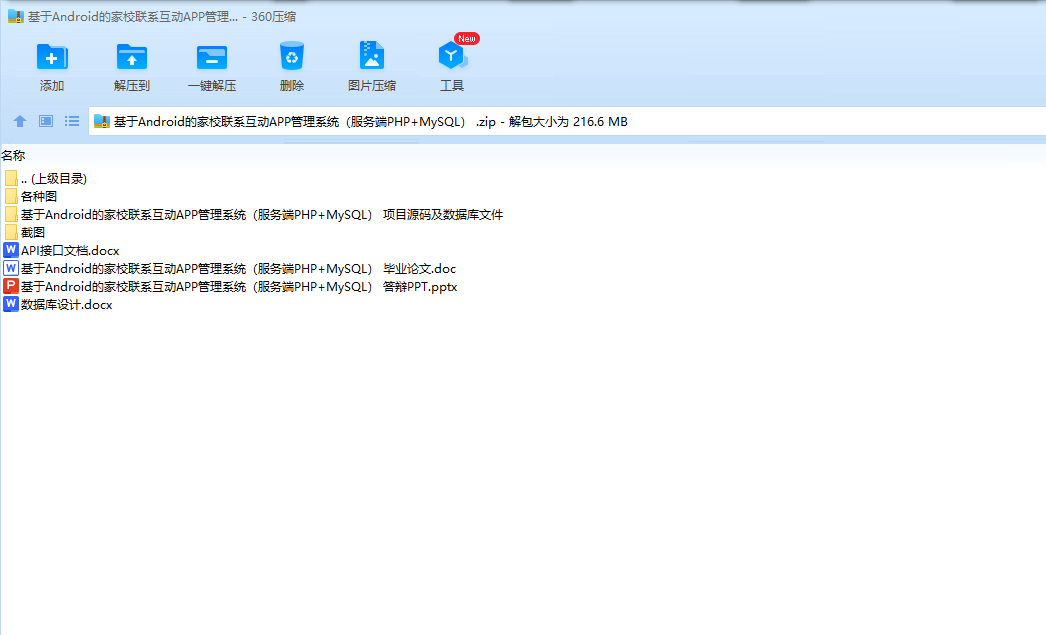The width and height of the screenshot is (1046, 635).
Task: Select file name ending 答辩PPT.pptx
Action: [239, 287]
